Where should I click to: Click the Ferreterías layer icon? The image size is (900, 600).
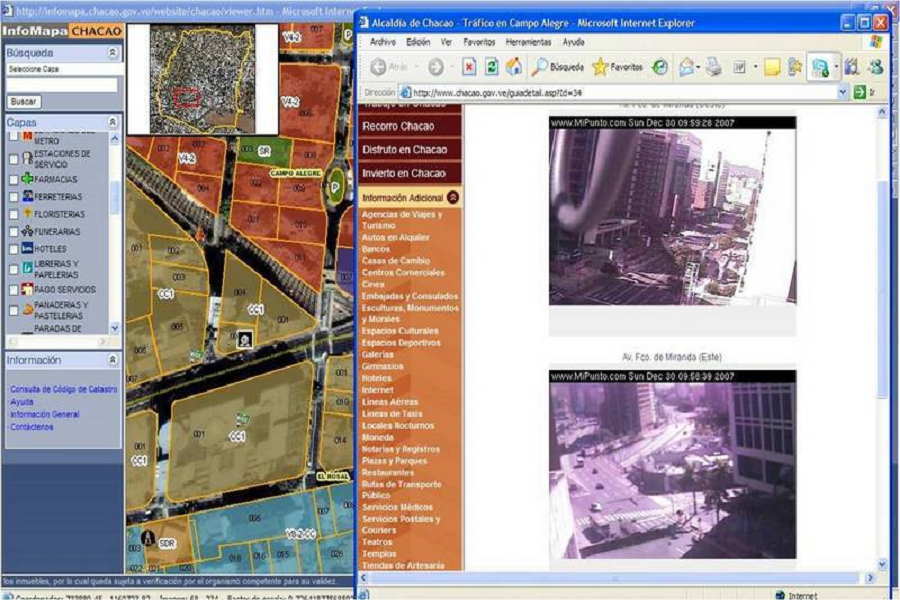(x=28, y=196)
